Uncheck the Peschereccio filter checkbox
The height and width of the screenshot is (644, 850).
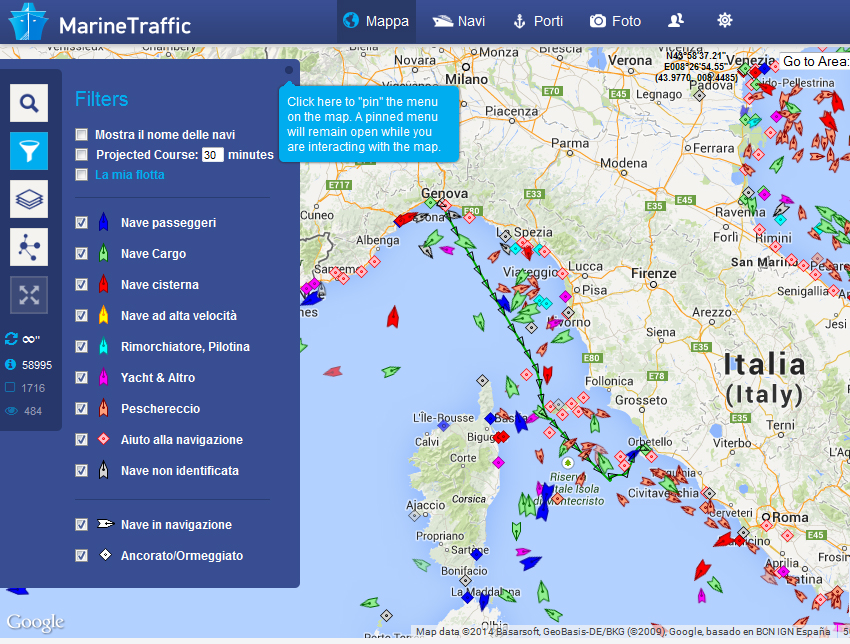[x=81, y=408]
